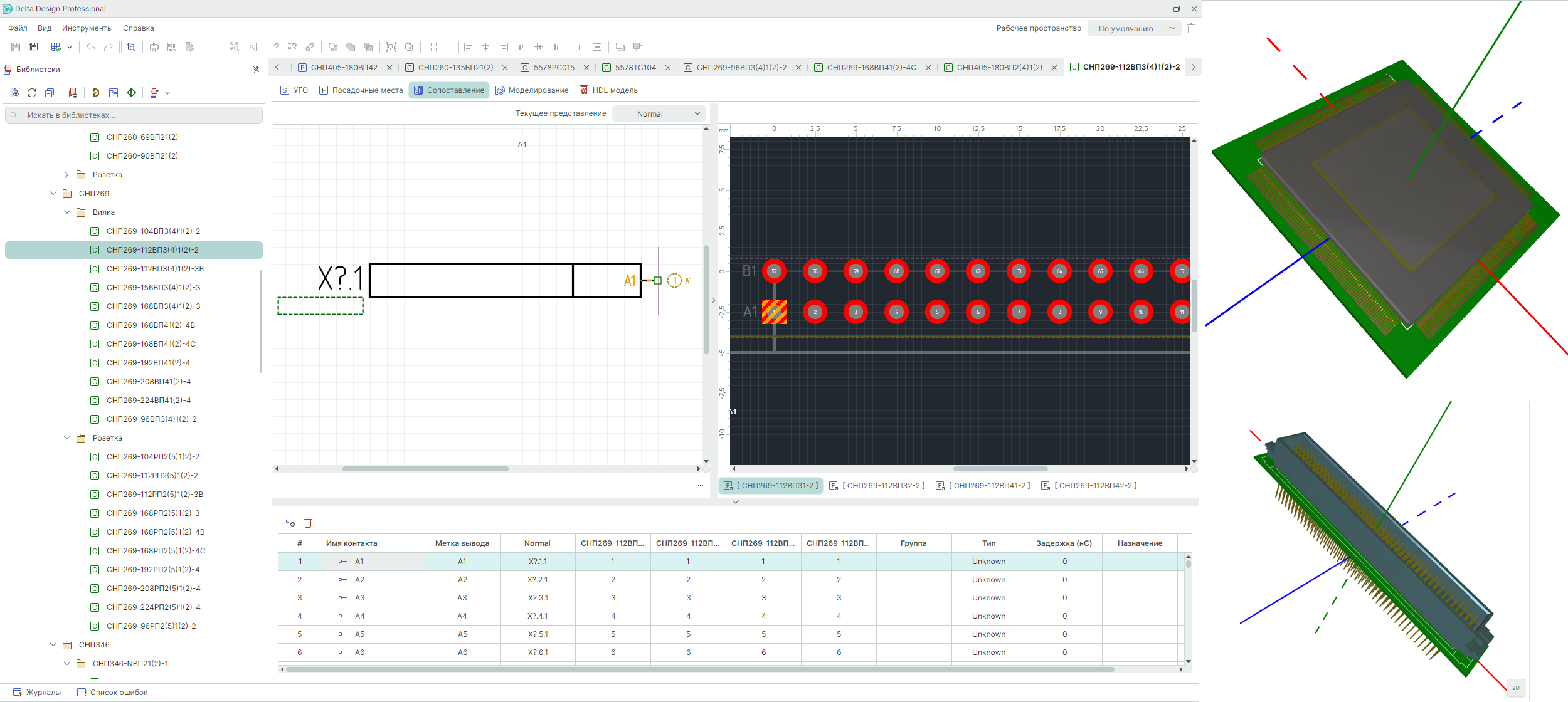Click the collapse all icon in the Libraries panel
This screenshot has height=702, width=1568.
(50, 93)
